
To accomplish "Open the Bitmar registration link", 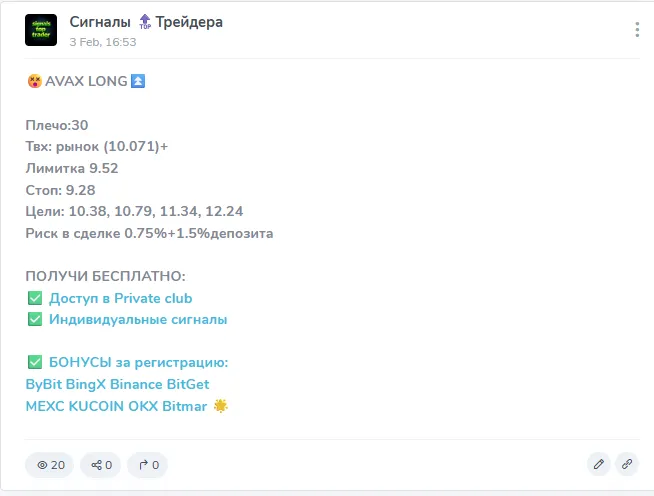I will [185, 406].
